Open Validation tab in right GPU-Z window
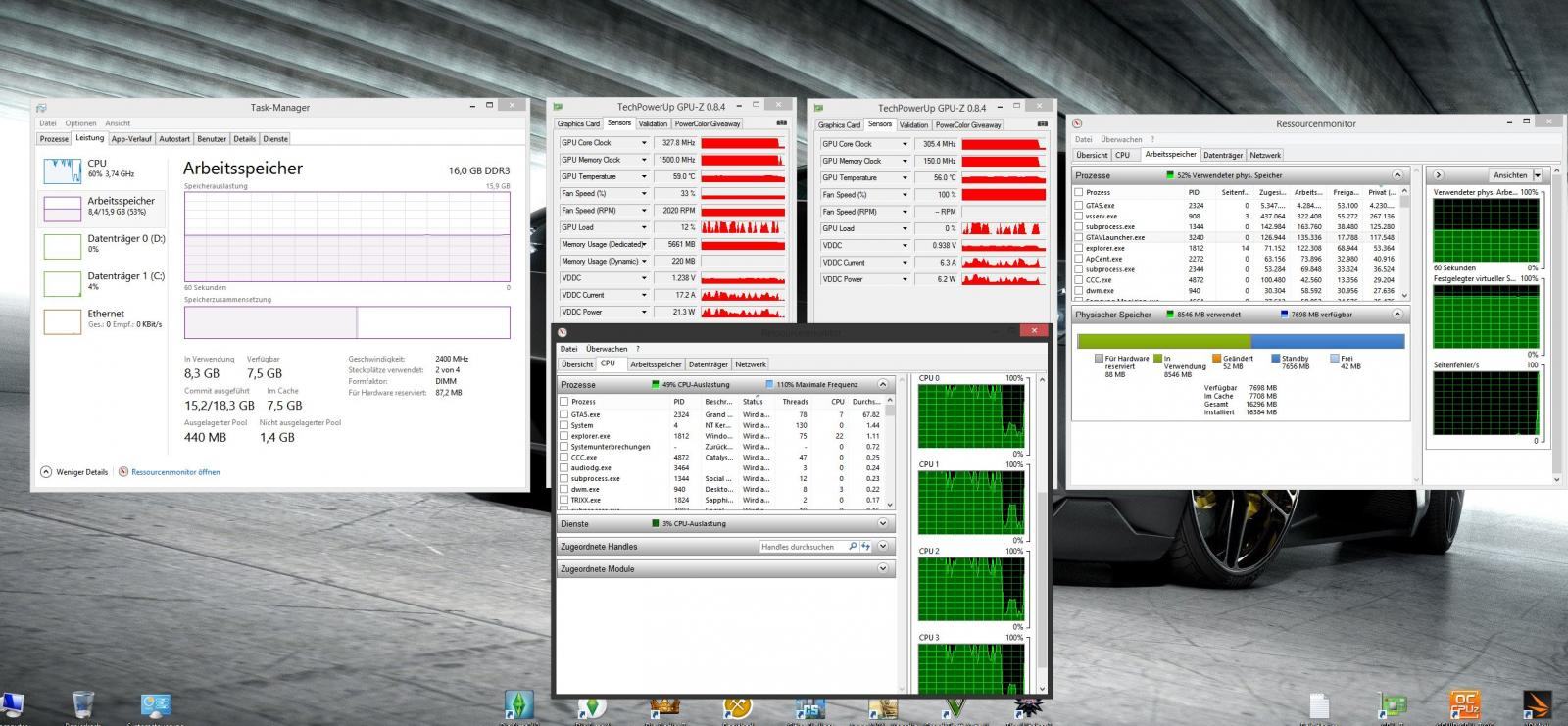 coord(913,124)
